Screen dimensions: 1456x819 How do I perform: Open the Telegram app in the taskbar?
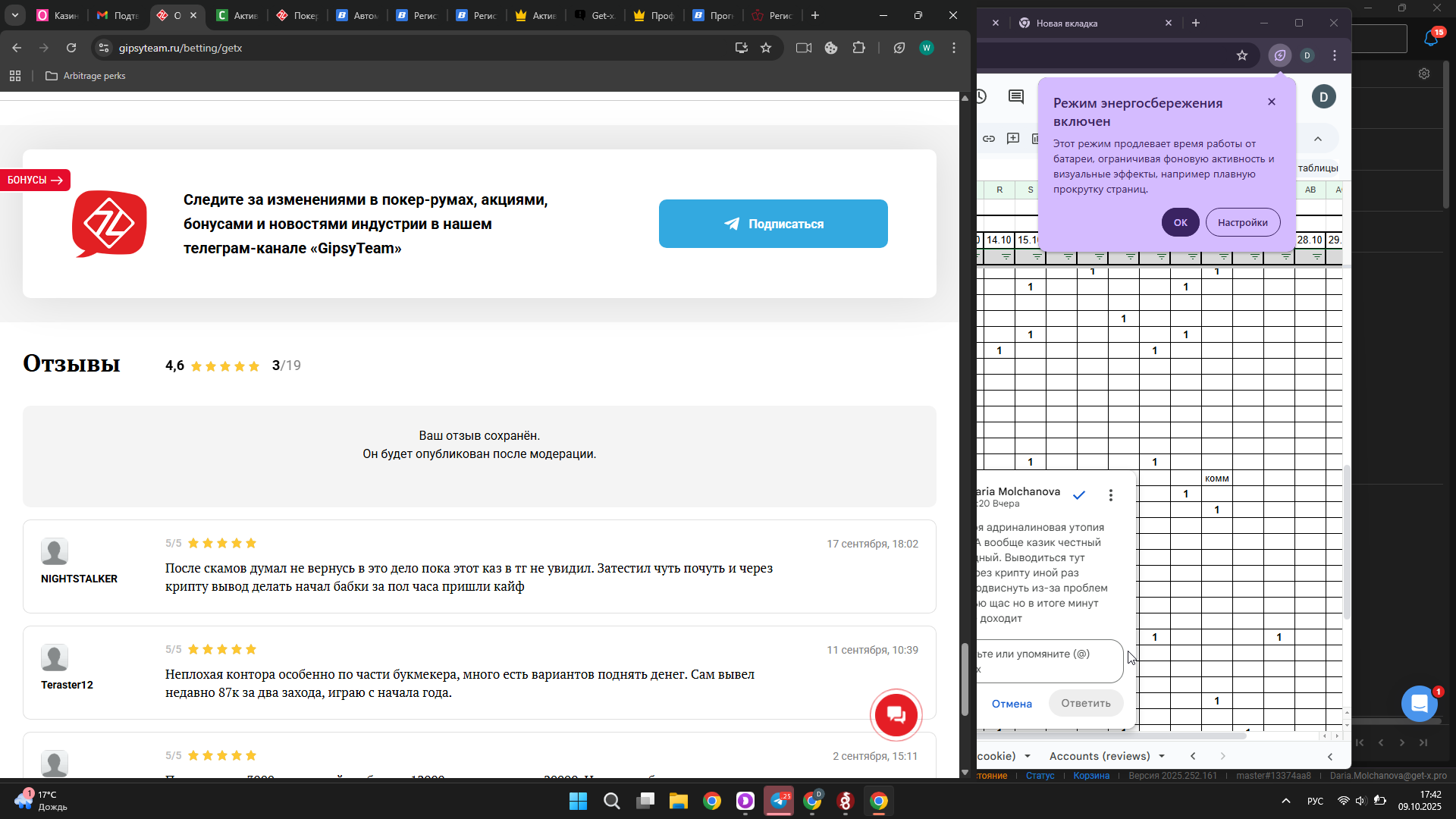click(x=779, y=801)
